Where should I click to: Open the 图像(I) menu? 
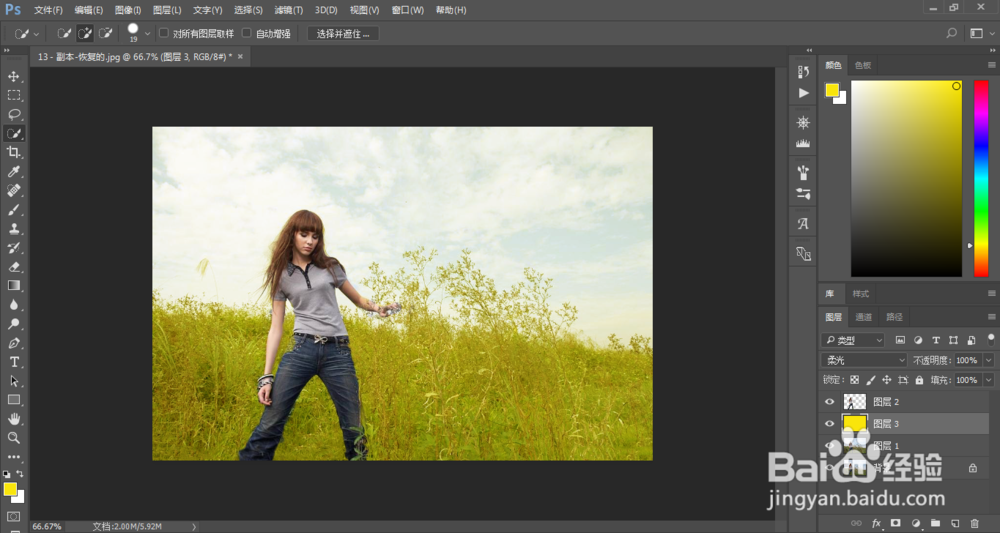128,10
